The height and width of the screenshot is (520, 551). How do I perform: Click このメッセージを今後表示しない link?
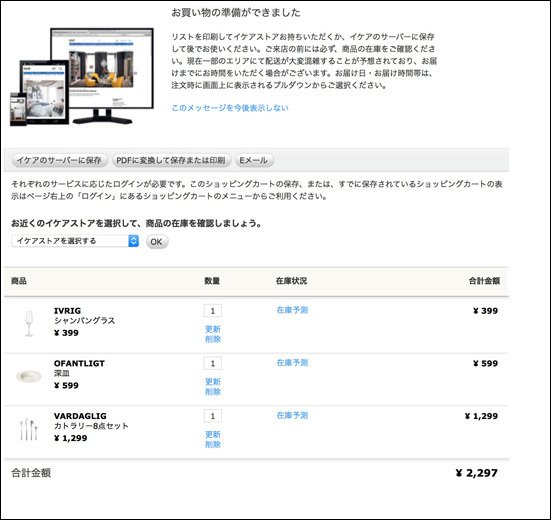(230, 108)
